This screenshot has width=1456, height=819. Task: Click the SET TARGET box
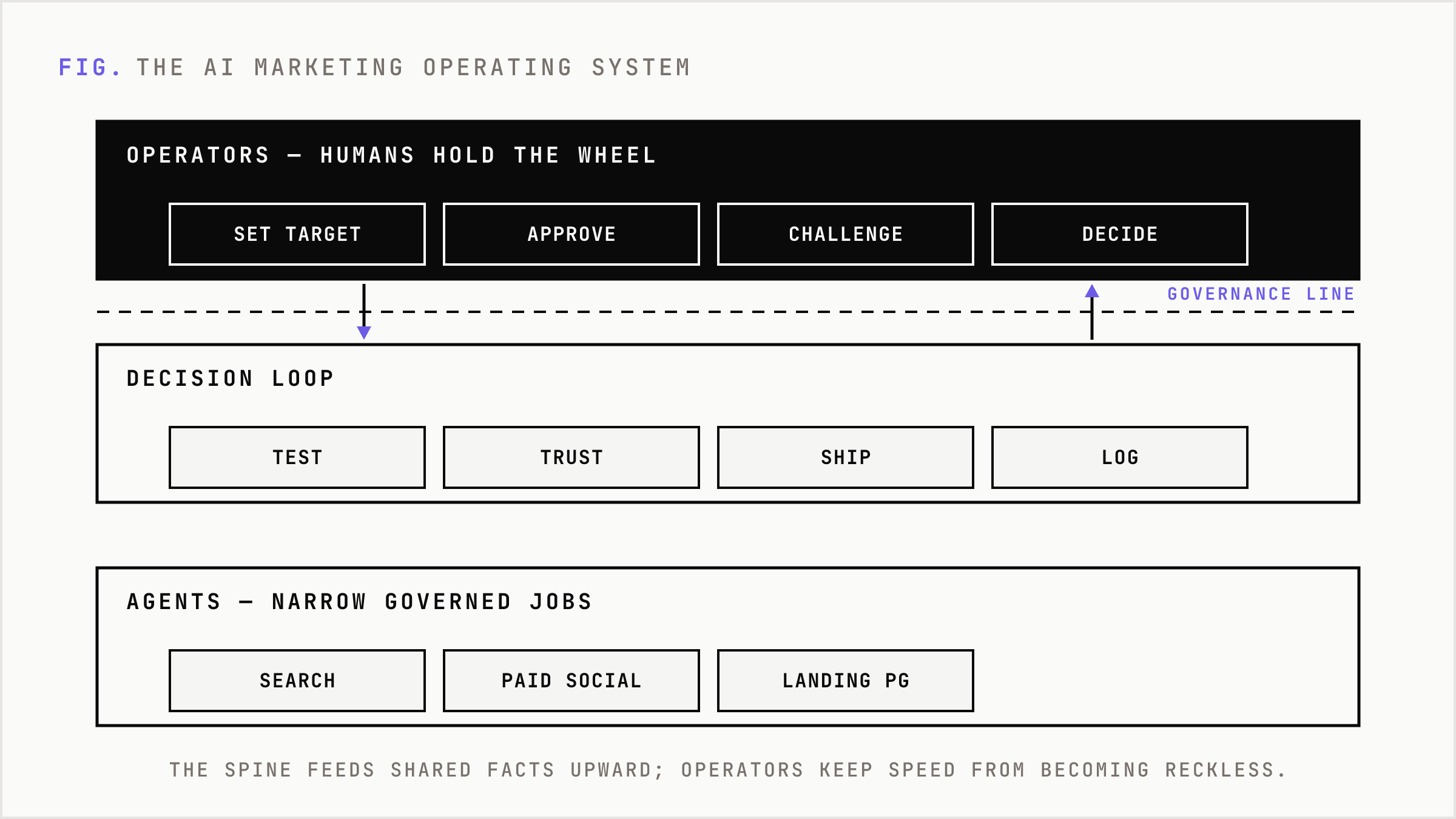click(x=297, y=234)
